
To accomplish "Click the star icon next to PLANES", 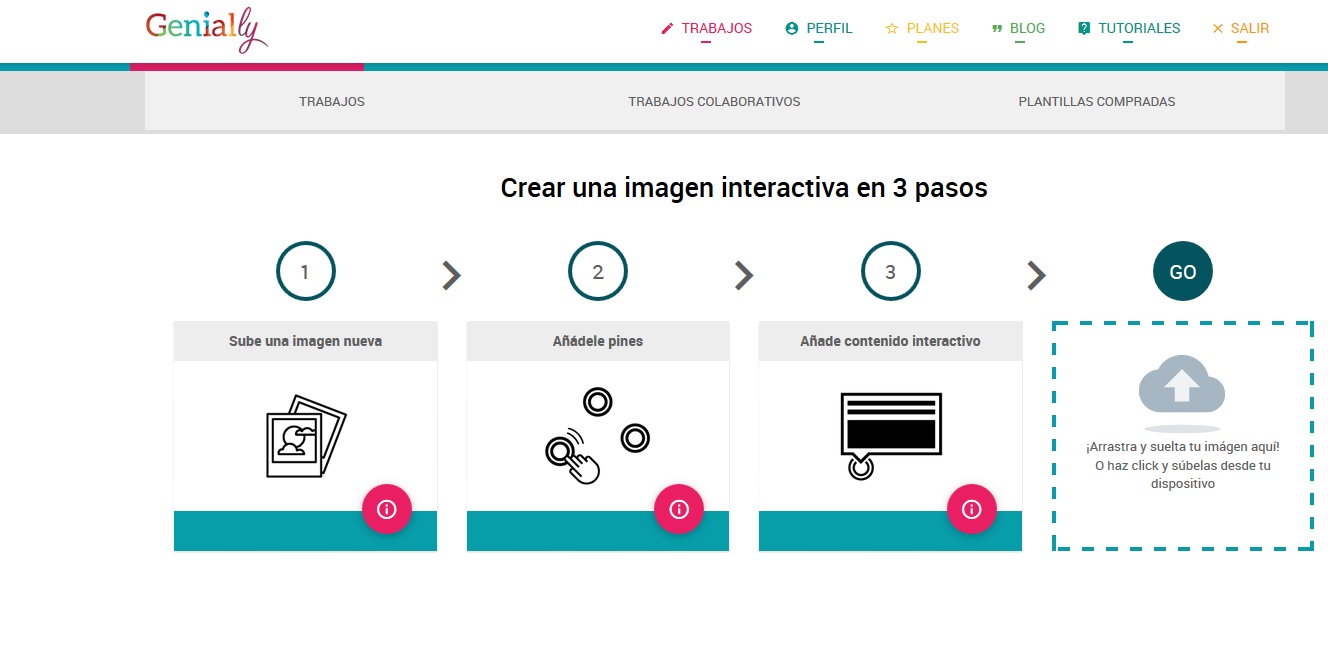I will tap(890, 28).
